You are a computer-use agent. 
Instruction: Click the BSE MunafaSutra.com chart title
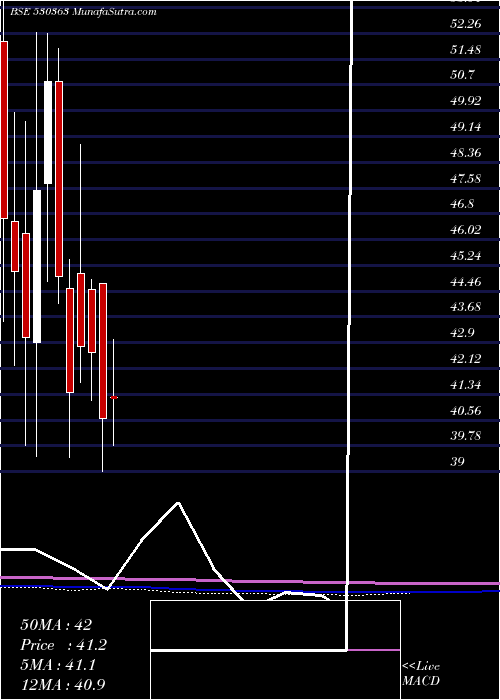81,12
